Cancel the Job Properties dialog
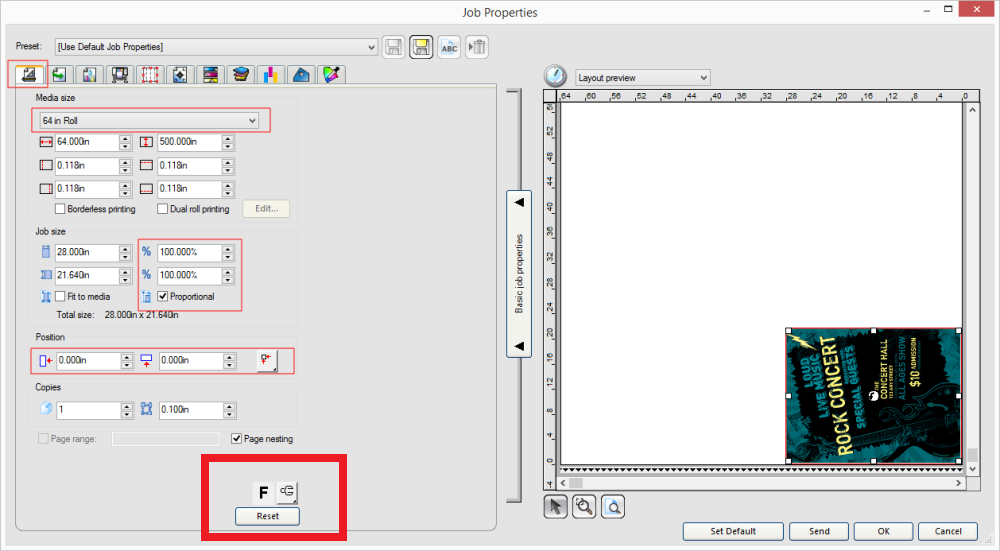1000x551 pixels. [x=948, y=531]
